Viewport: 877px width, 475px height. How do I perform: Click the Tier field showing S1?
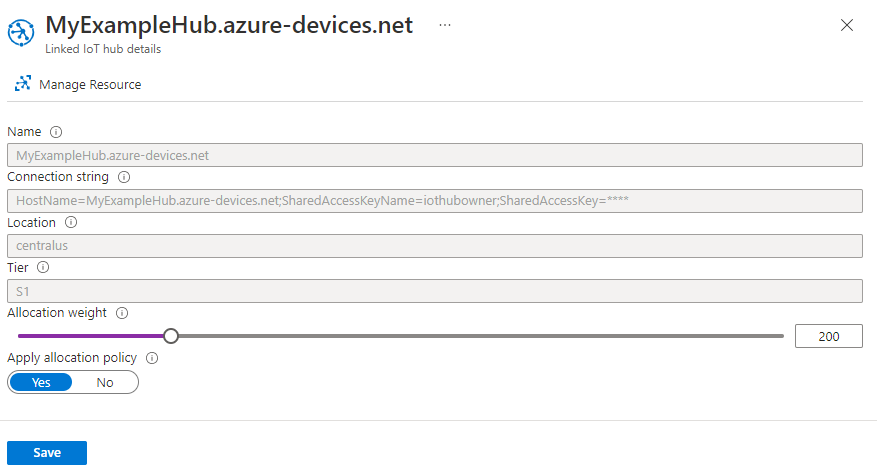click(434, 291)
